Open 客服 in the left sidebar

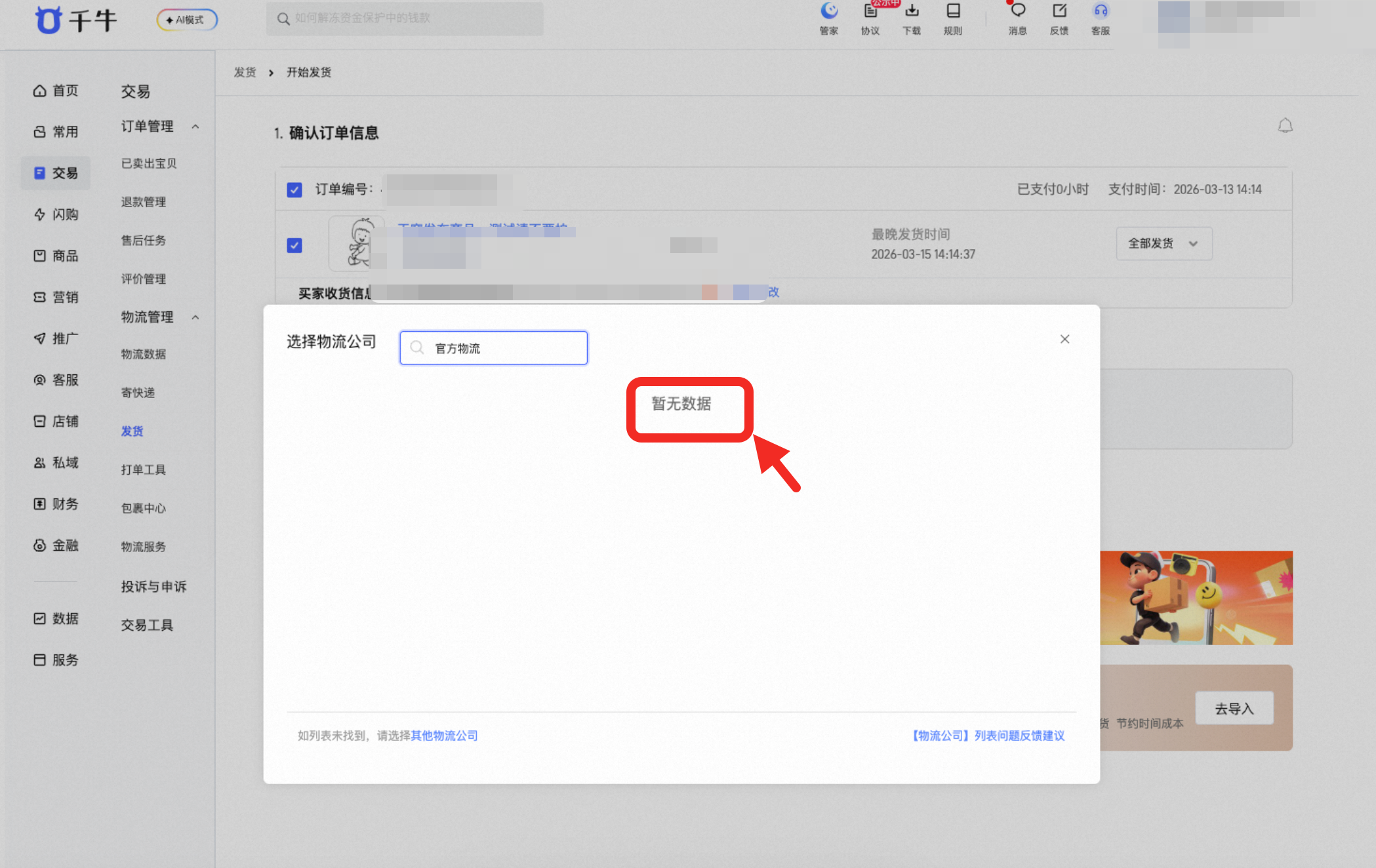(56, 380)
